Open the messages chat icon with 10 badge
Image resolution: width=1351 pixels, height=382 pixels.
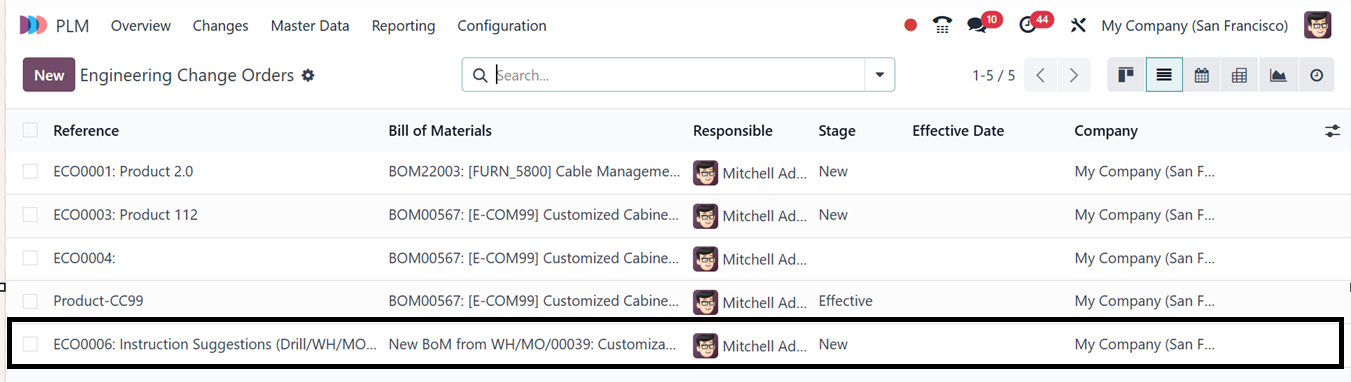(977, 26)
